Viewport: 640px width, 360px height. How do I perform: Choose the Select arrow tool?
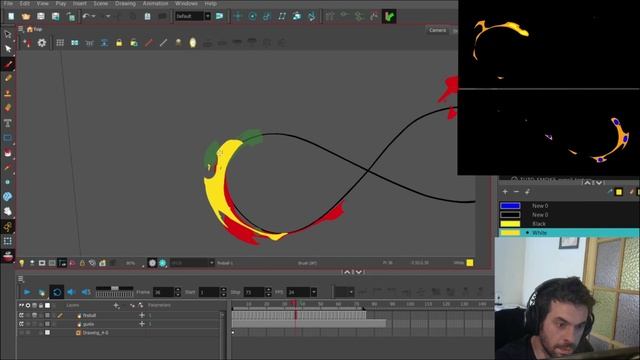point(8,49)
